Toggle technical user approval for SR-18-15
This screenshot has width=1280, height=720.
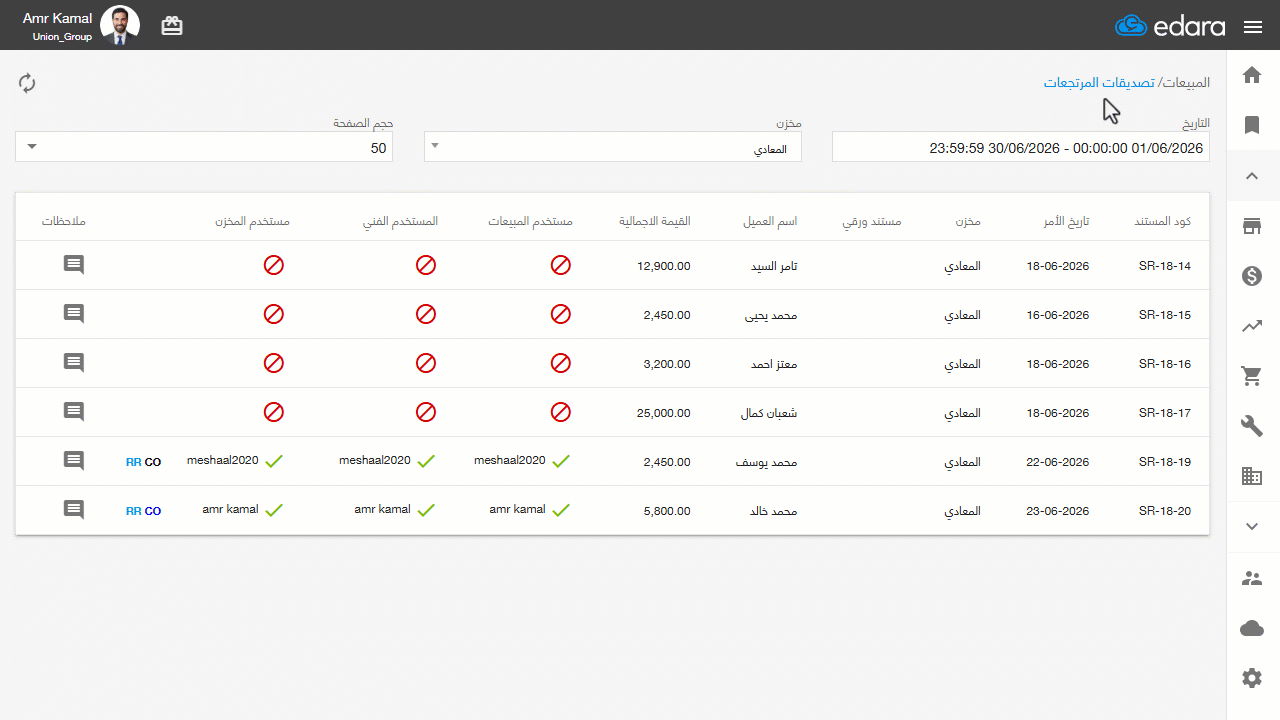click(x=426, y=314)
